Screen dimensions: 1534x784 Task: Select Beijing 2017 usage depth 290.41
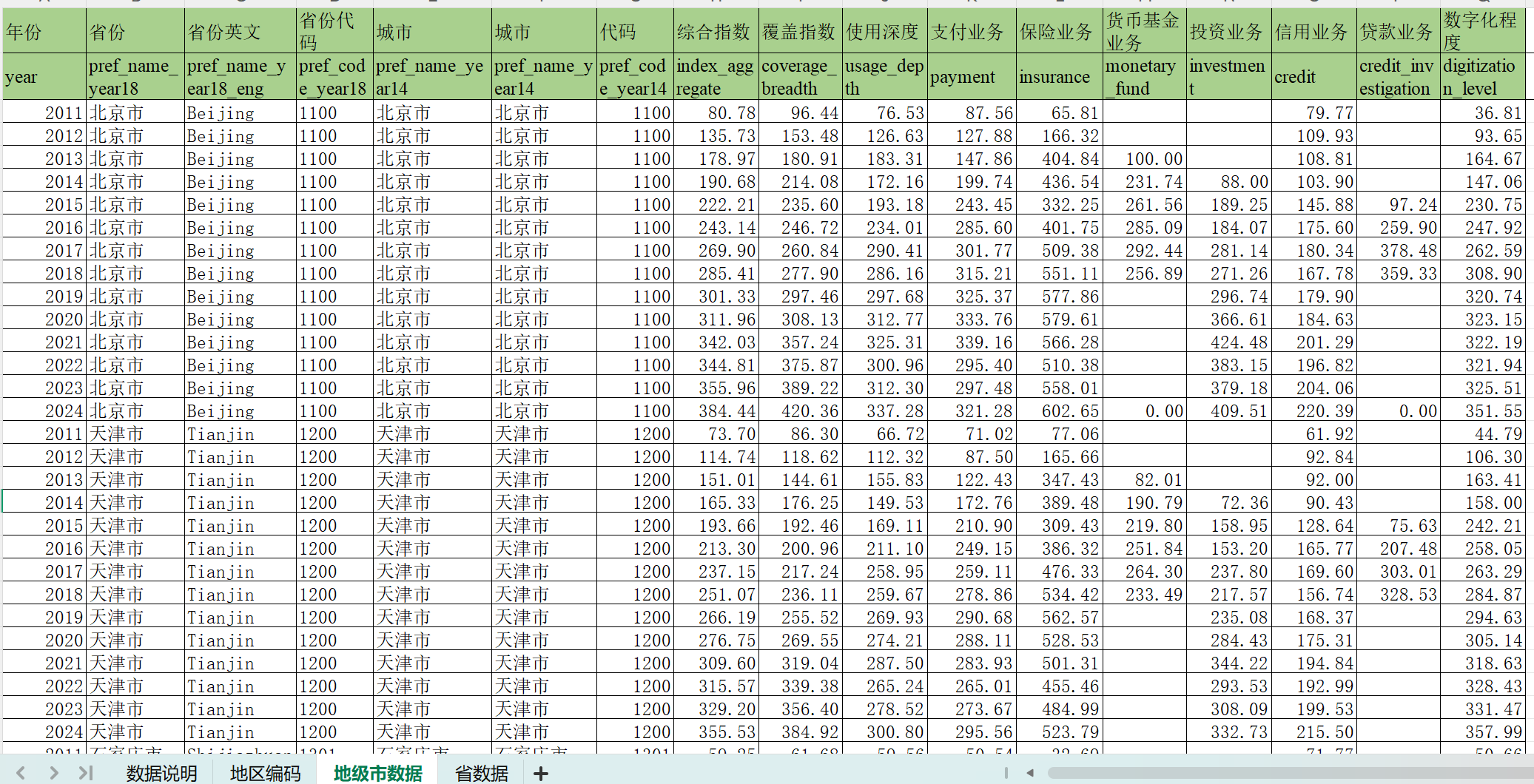coord(885,251)
